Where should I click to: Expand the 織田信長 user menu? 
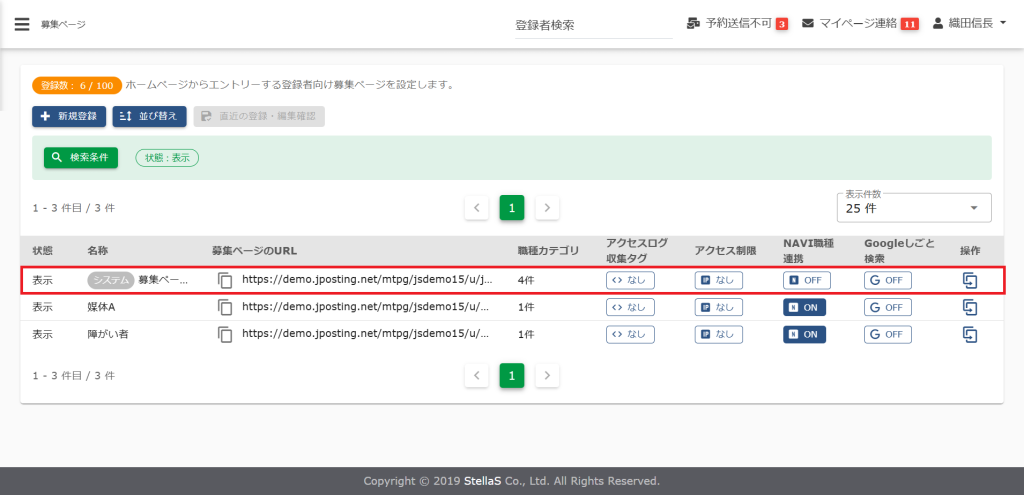969,23
